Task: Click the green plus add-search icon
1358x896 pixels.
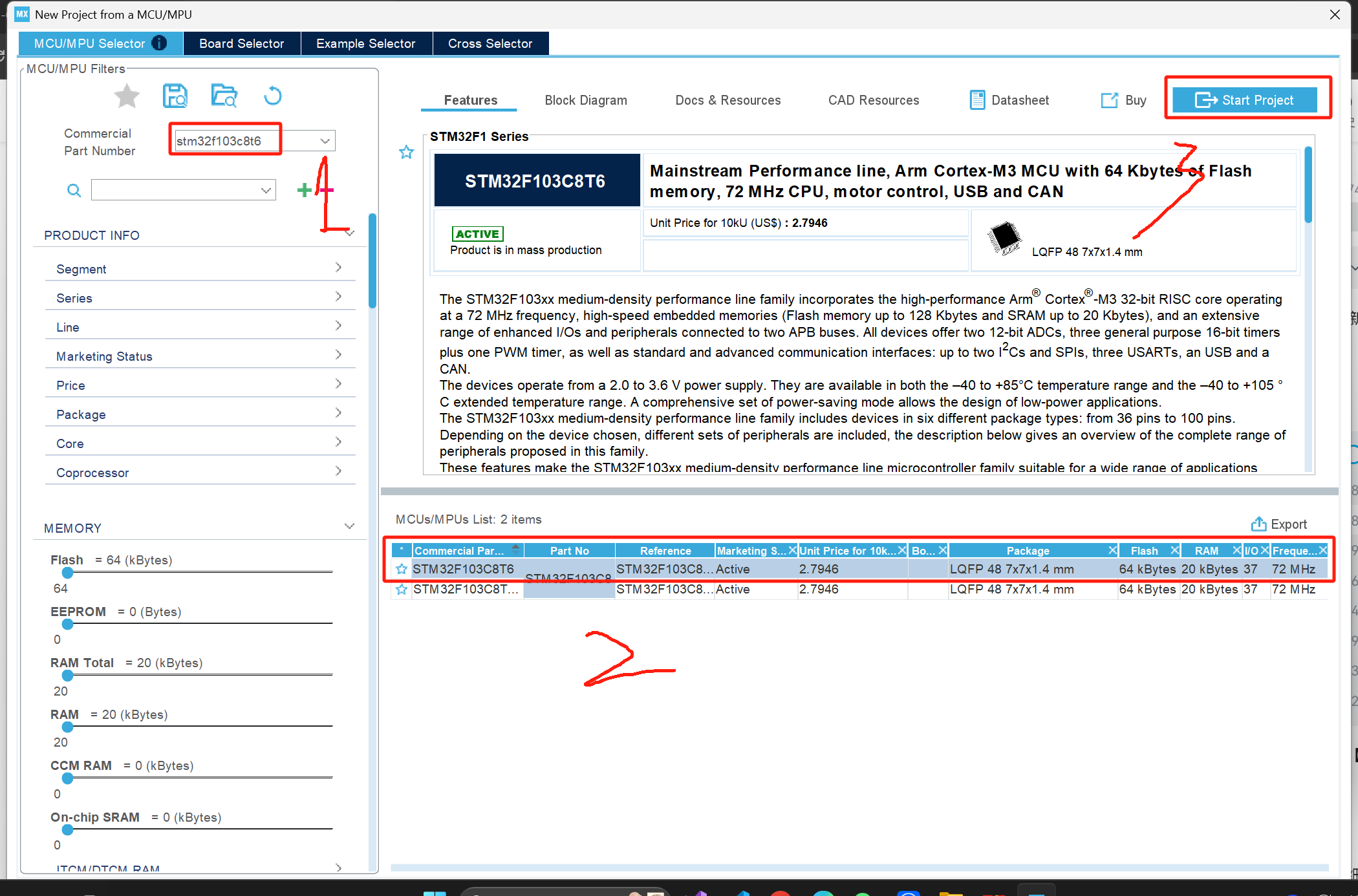Action: [304, 190]
